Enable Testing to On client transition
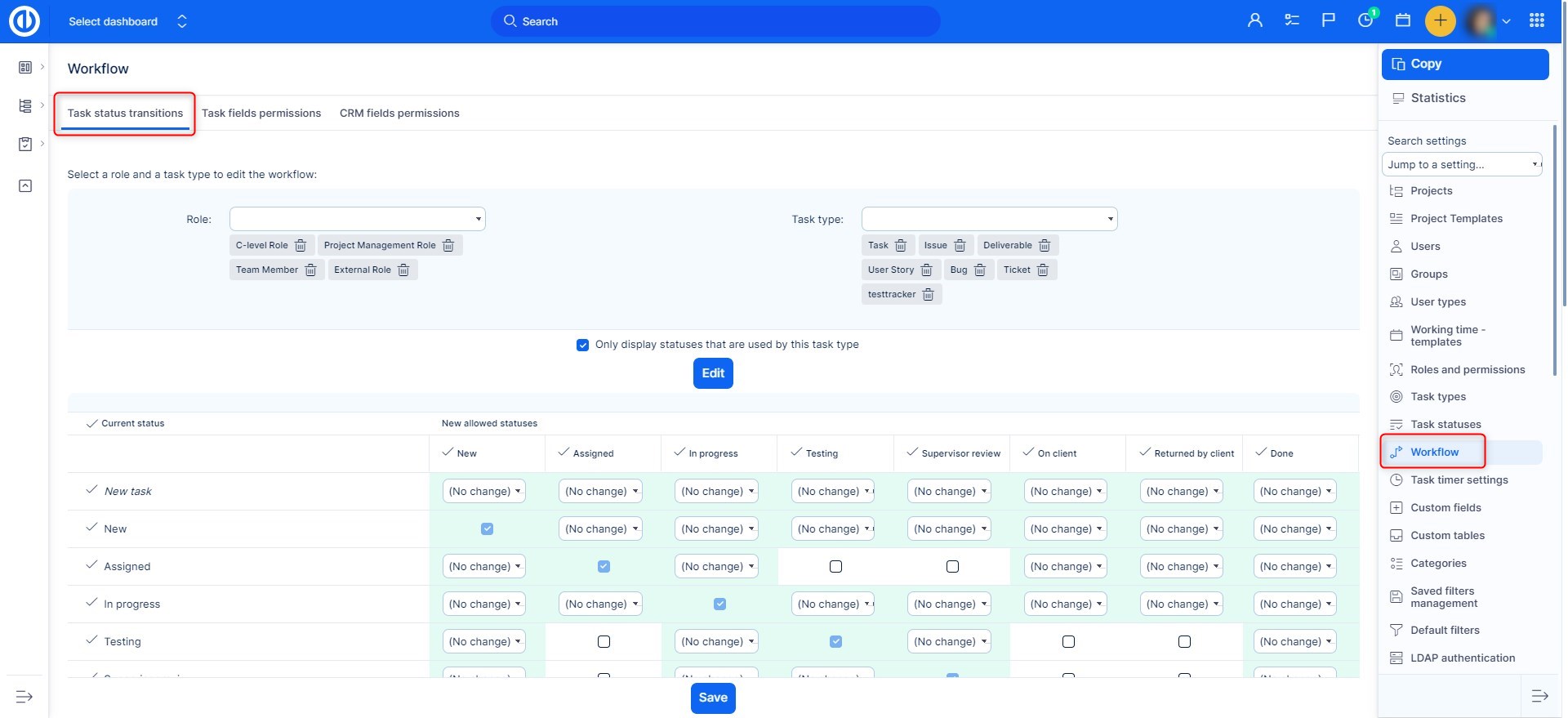The width and height of the screenshot is (1568, 718). [1068, 642]
